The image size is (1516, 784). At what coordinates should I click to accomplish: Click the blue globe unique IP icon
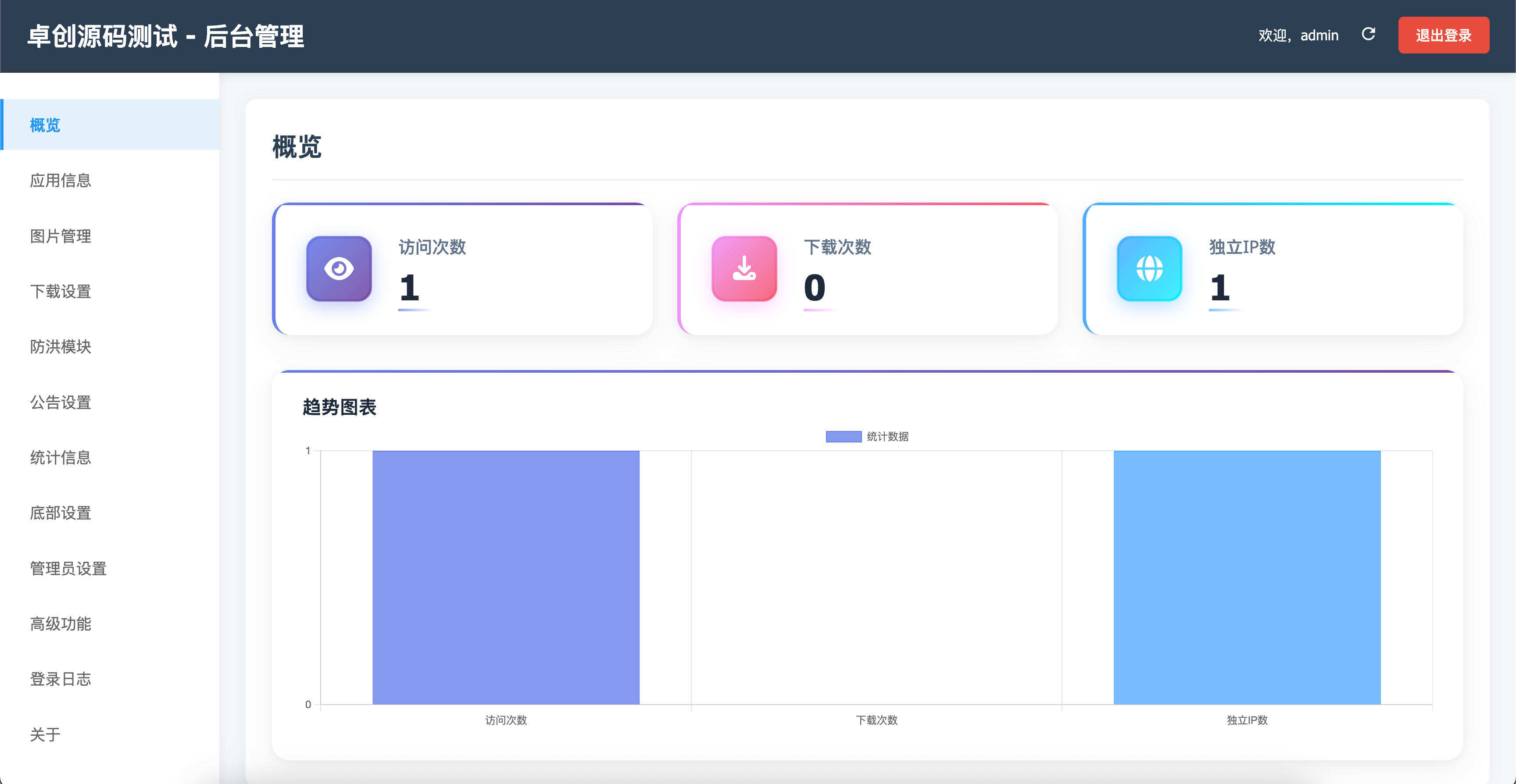tap(1149, 269)
